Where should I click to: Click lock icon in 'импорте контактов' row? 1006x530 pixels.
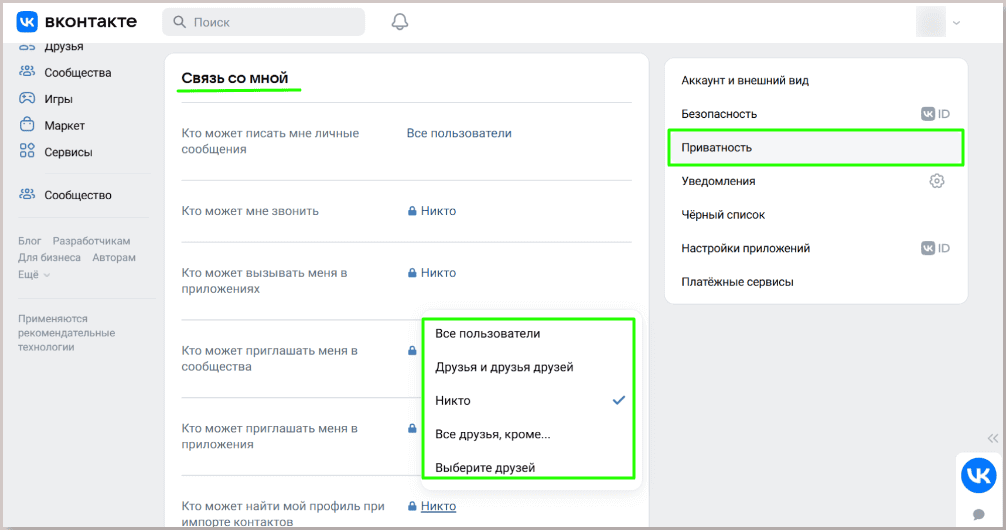pyautogui.click(x=412, y=506)
